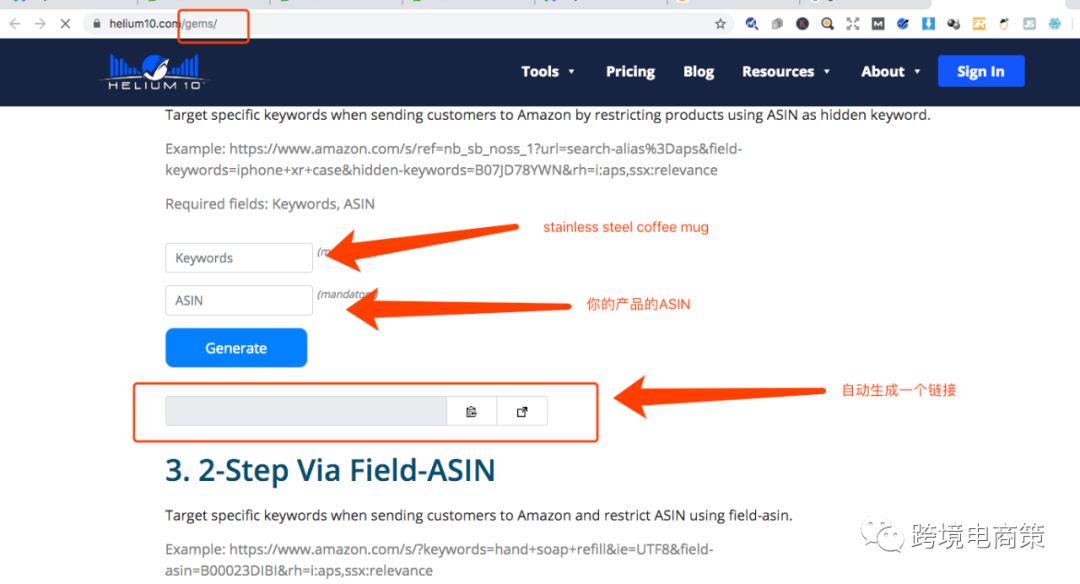This screenshot has height=584, width=1080.
Task: Click the helium10.com/gems/ address bar
Action: point(406,24)
